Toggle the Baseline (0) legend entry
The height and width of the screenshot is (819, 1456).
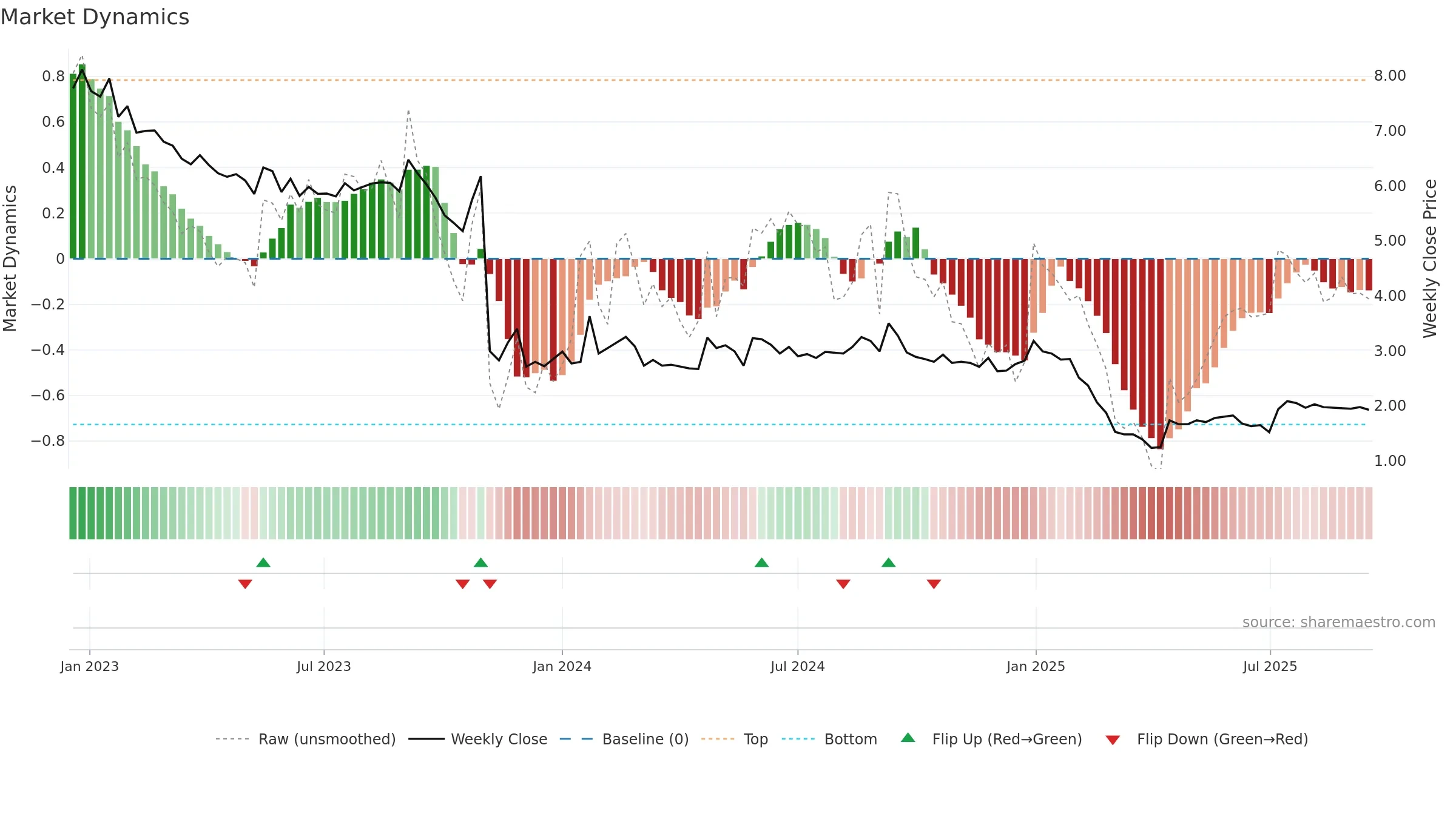coord(624,739)
